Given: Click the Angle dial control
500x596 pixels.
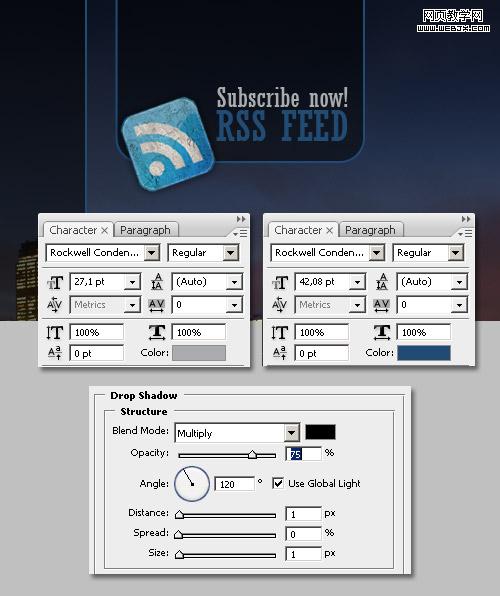Looking at the screenshot, I should point(192,483).
